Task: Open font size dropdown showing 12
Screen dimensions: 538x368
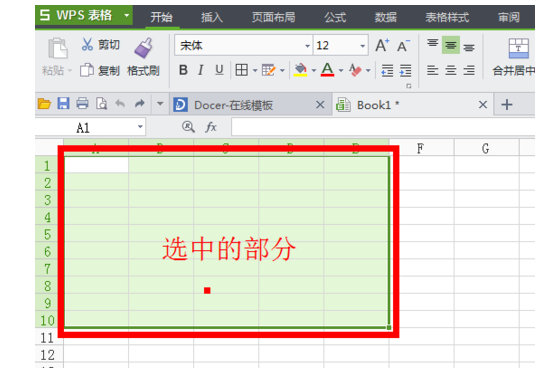Action: tap(362, 46)
